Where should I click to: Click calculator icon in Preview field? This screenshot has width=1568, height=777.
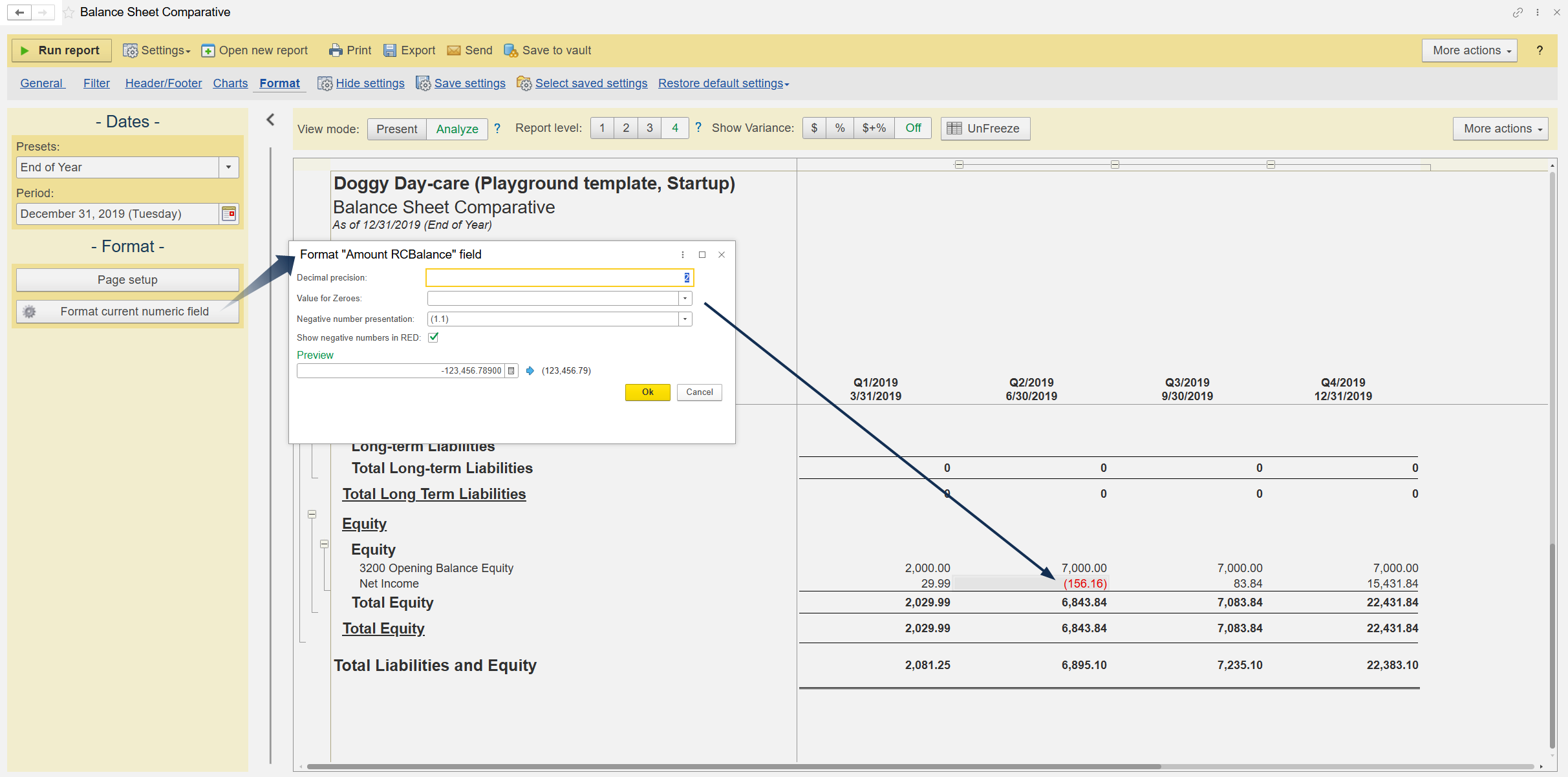(x=511, y=371)
